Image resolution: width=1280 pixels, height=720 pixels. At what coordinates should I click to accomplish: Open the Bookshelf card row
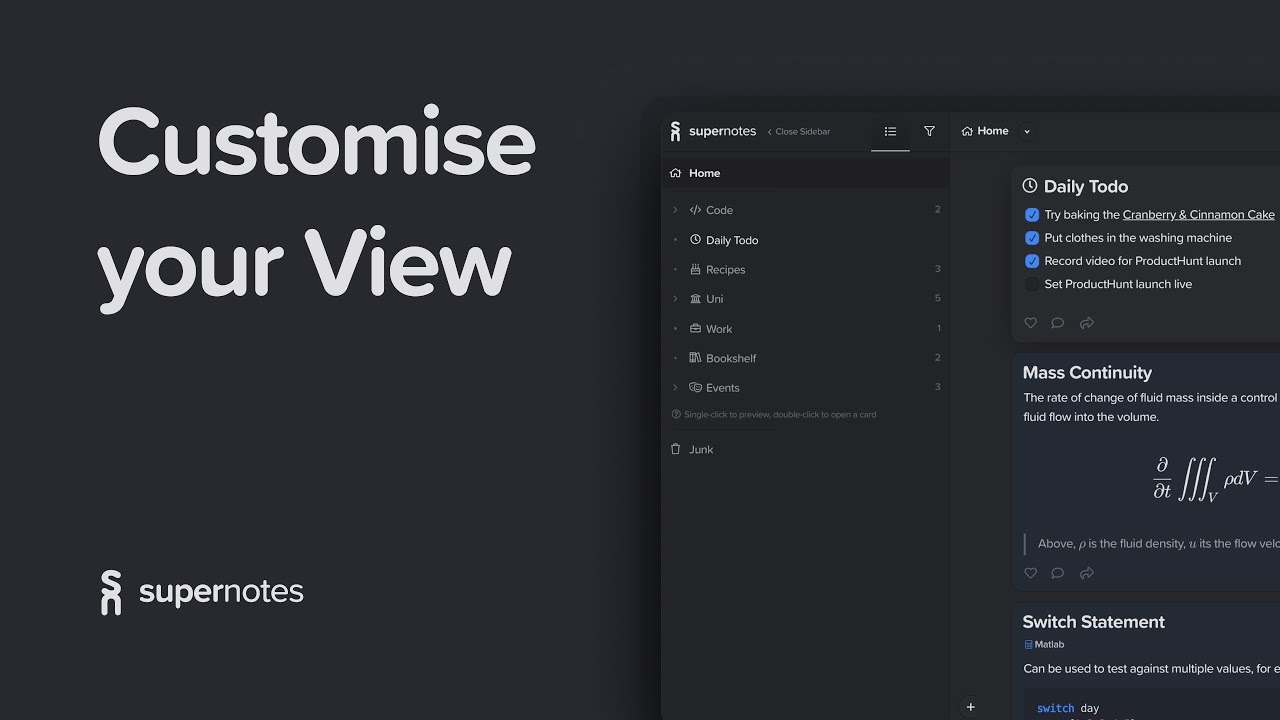click(805, 358)
